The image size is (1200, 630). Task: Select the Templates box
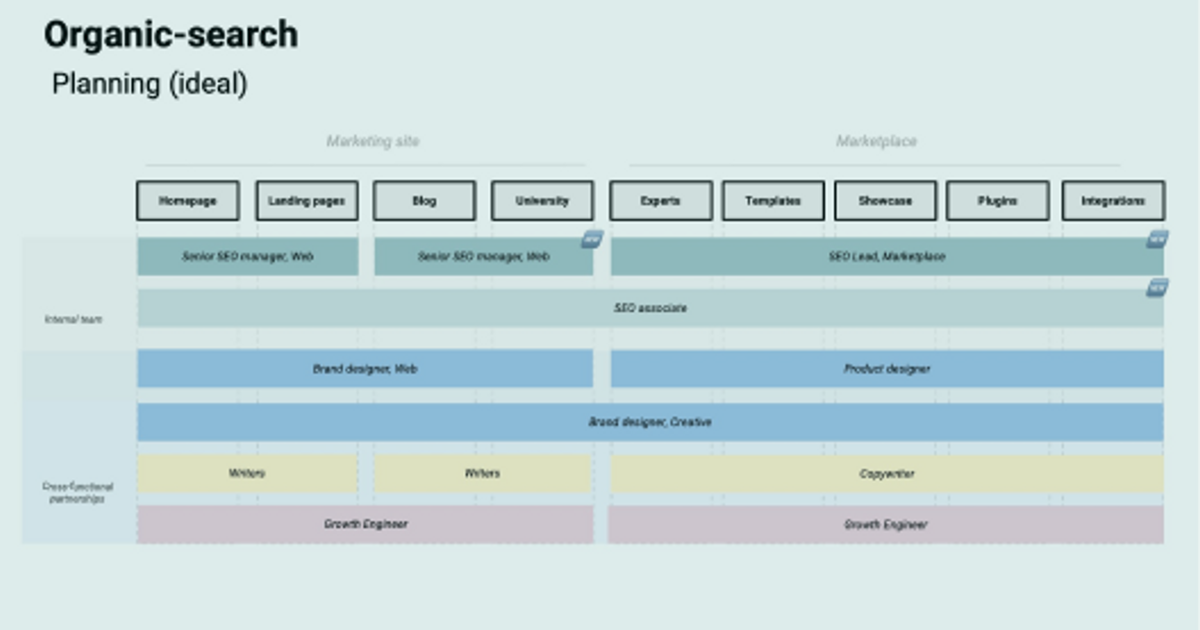click(x=773, y=200)
